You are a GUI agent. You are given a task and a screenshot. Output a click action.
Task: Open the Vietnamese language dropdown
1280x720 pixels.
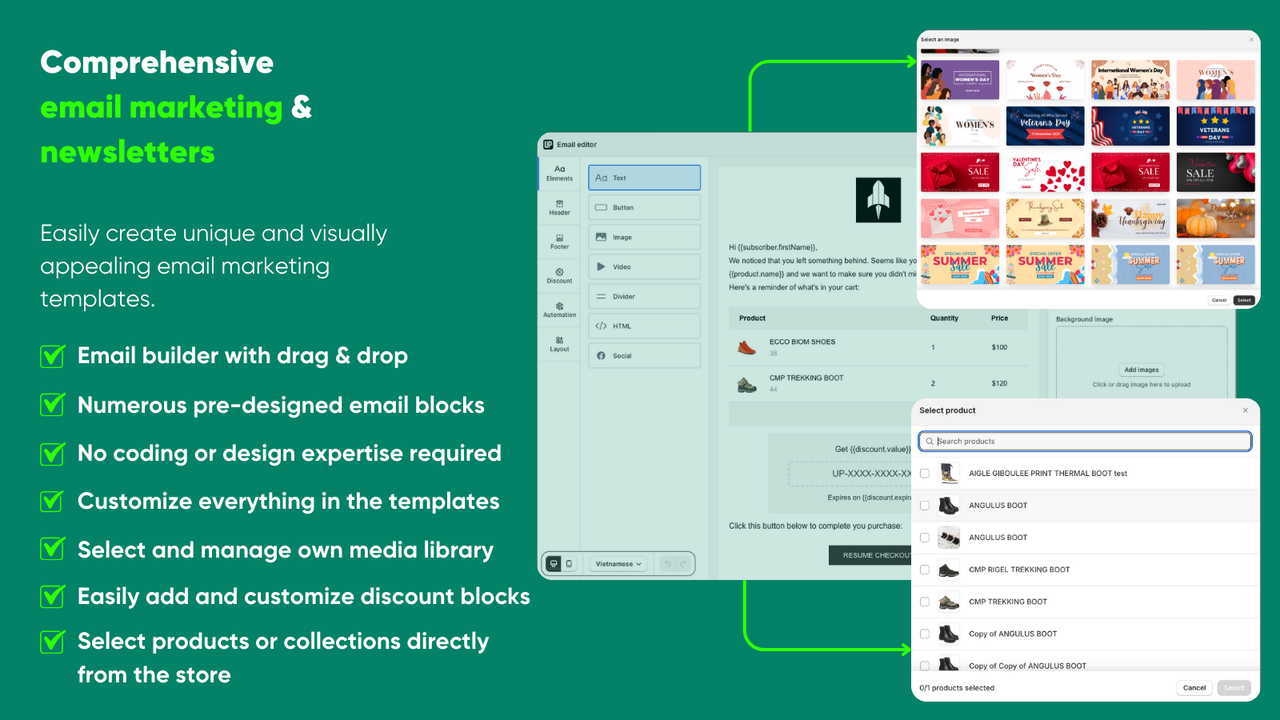pos(619,564)
